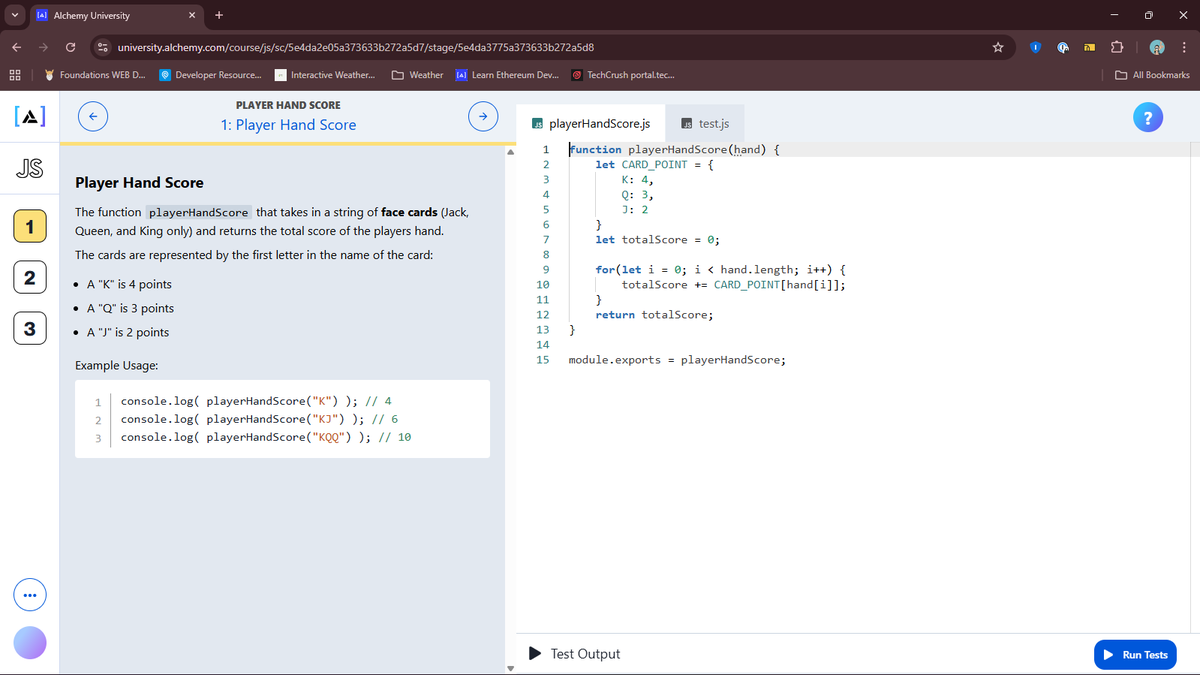Open Learn Ethereum Dev... bookmark
This screenshot has width=1200, height=675.
tap(507, 75)
